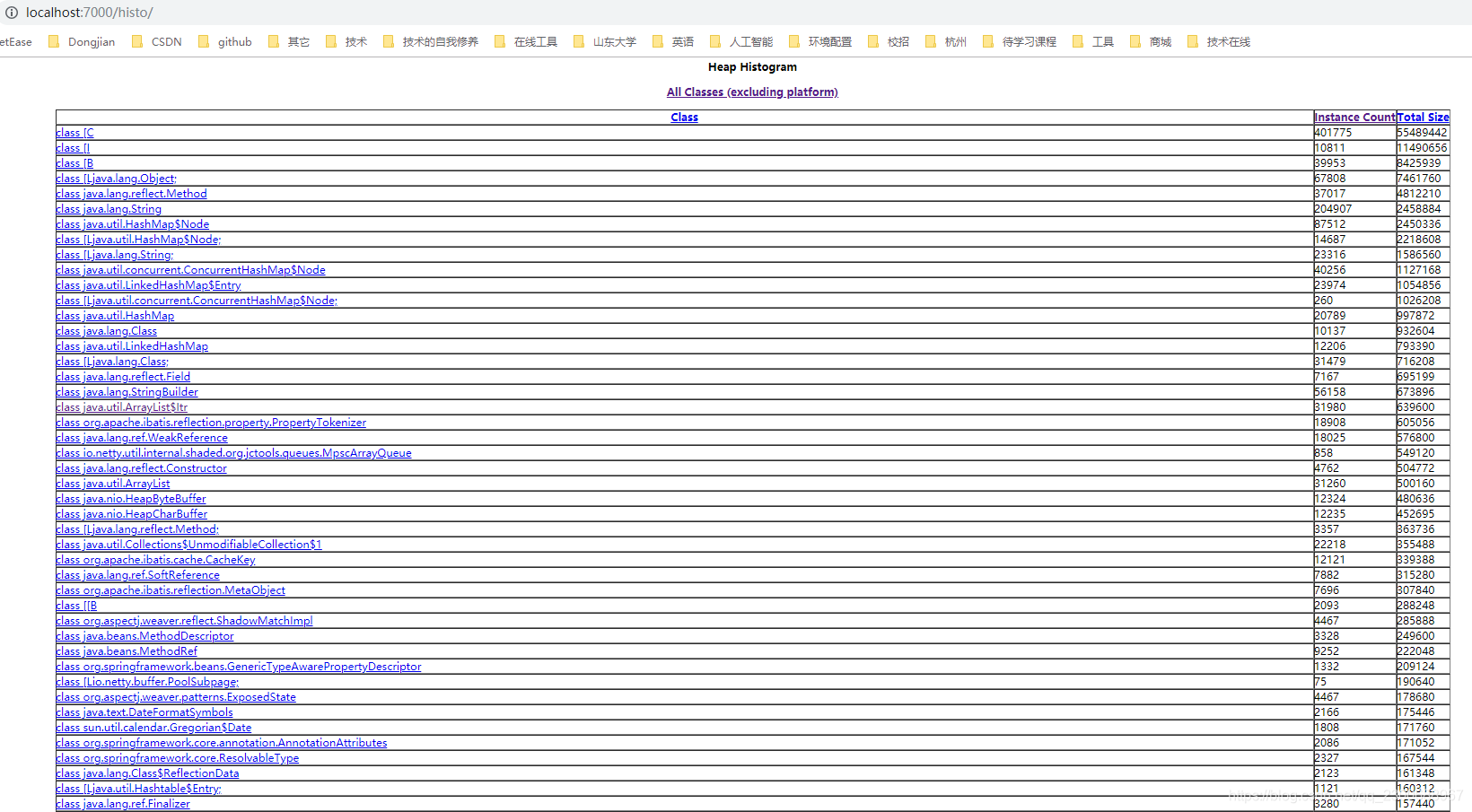1472x812 pixels.
Task: Open class [B link
Action: pos(74,163)
